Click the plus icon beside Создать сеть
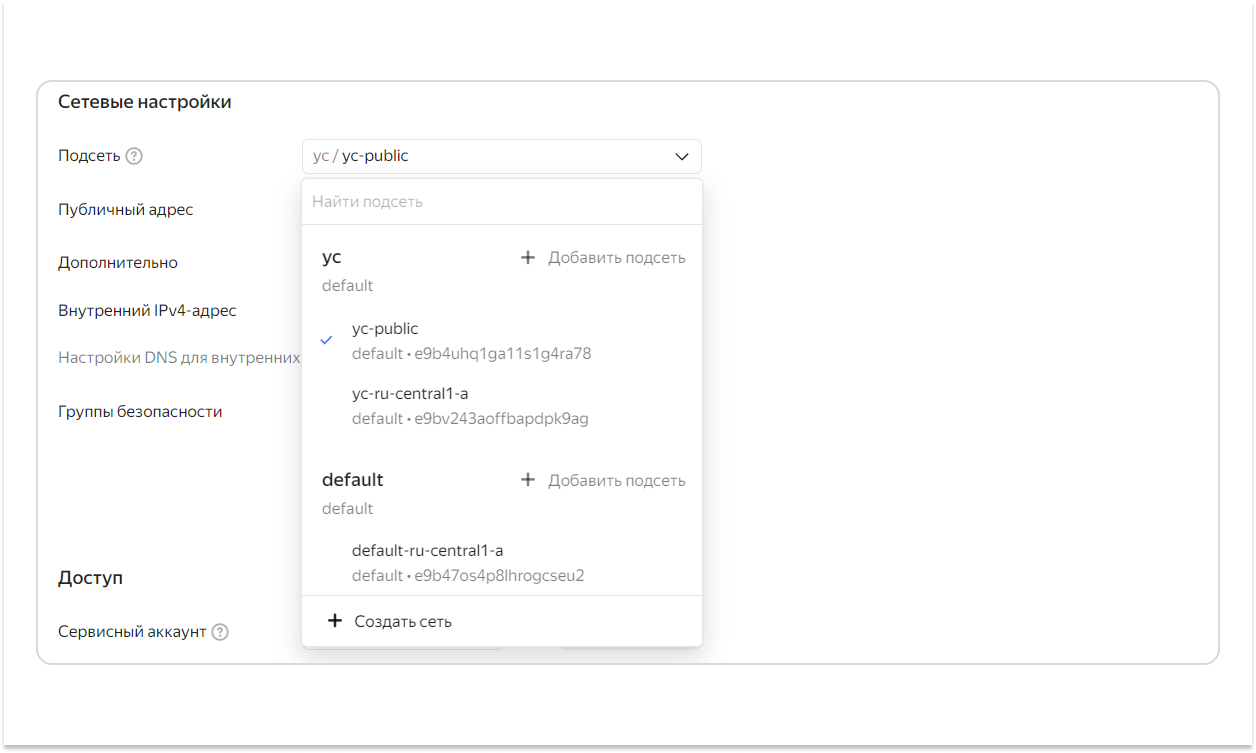Screen dimensions: 1256x753 335,621
